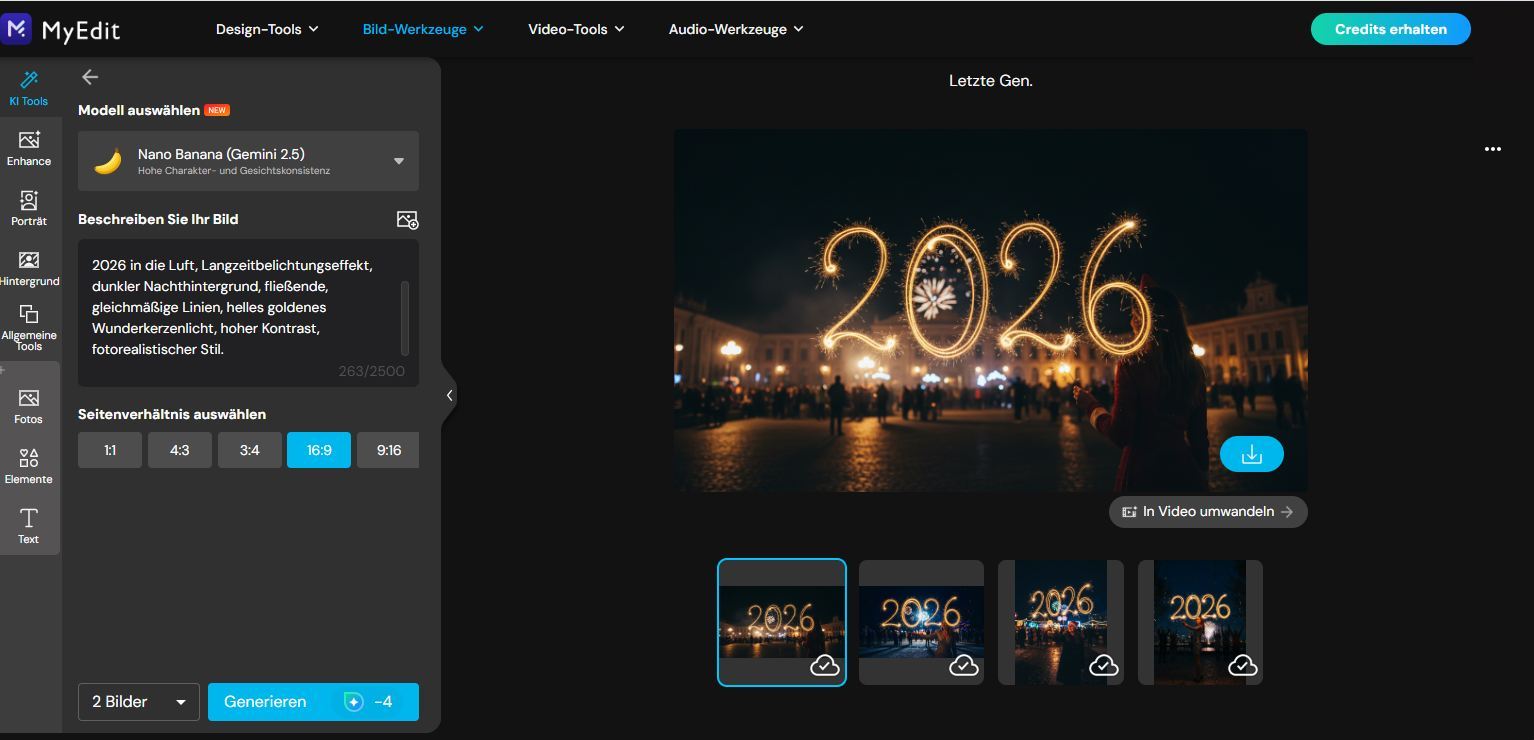Select the Elemente panel icon
1534x740 pixels.
point(28,464)
